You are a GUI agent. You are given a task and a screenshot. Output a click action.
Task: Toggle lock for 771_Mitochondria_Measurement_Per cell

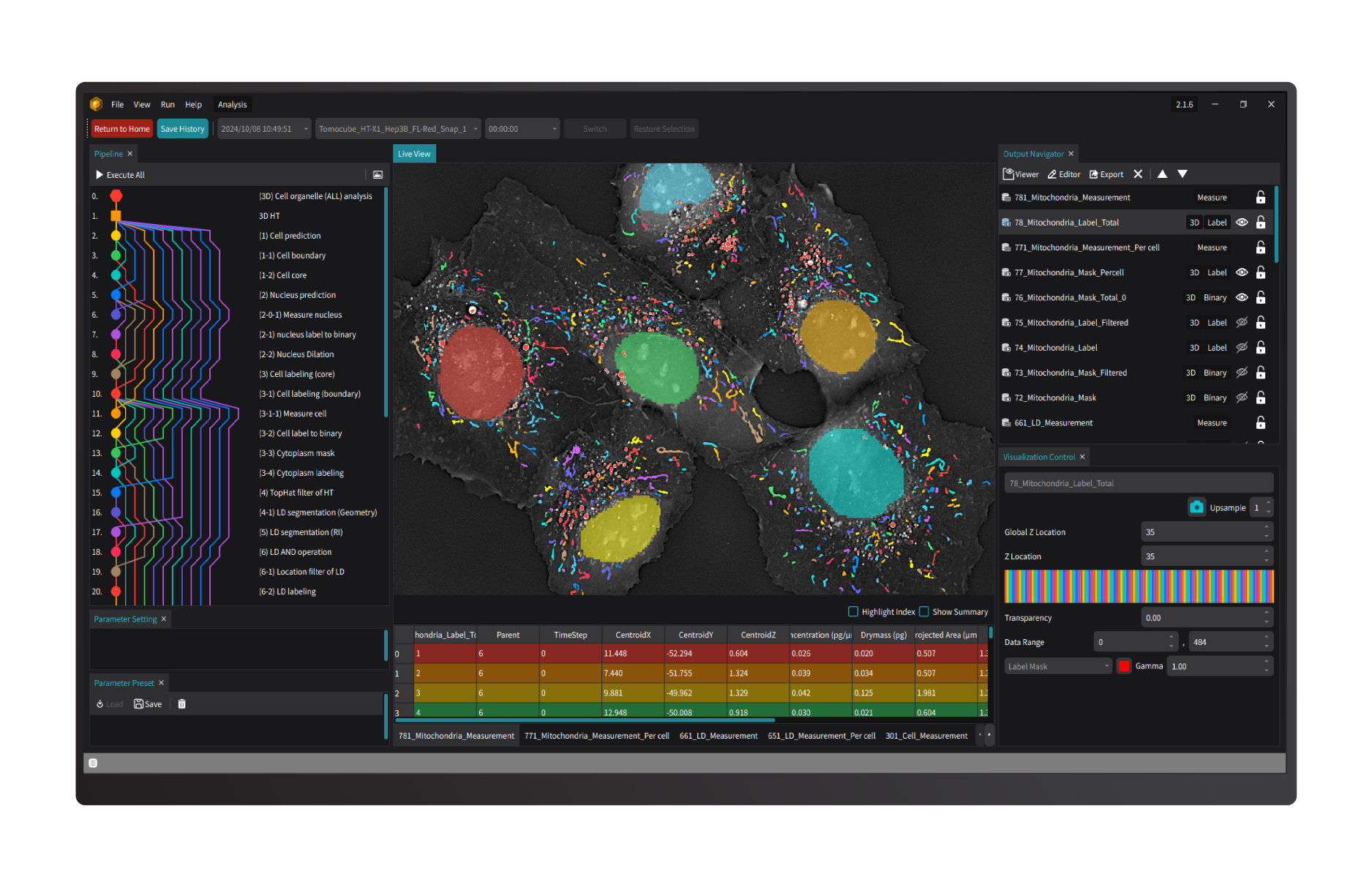1261,247
